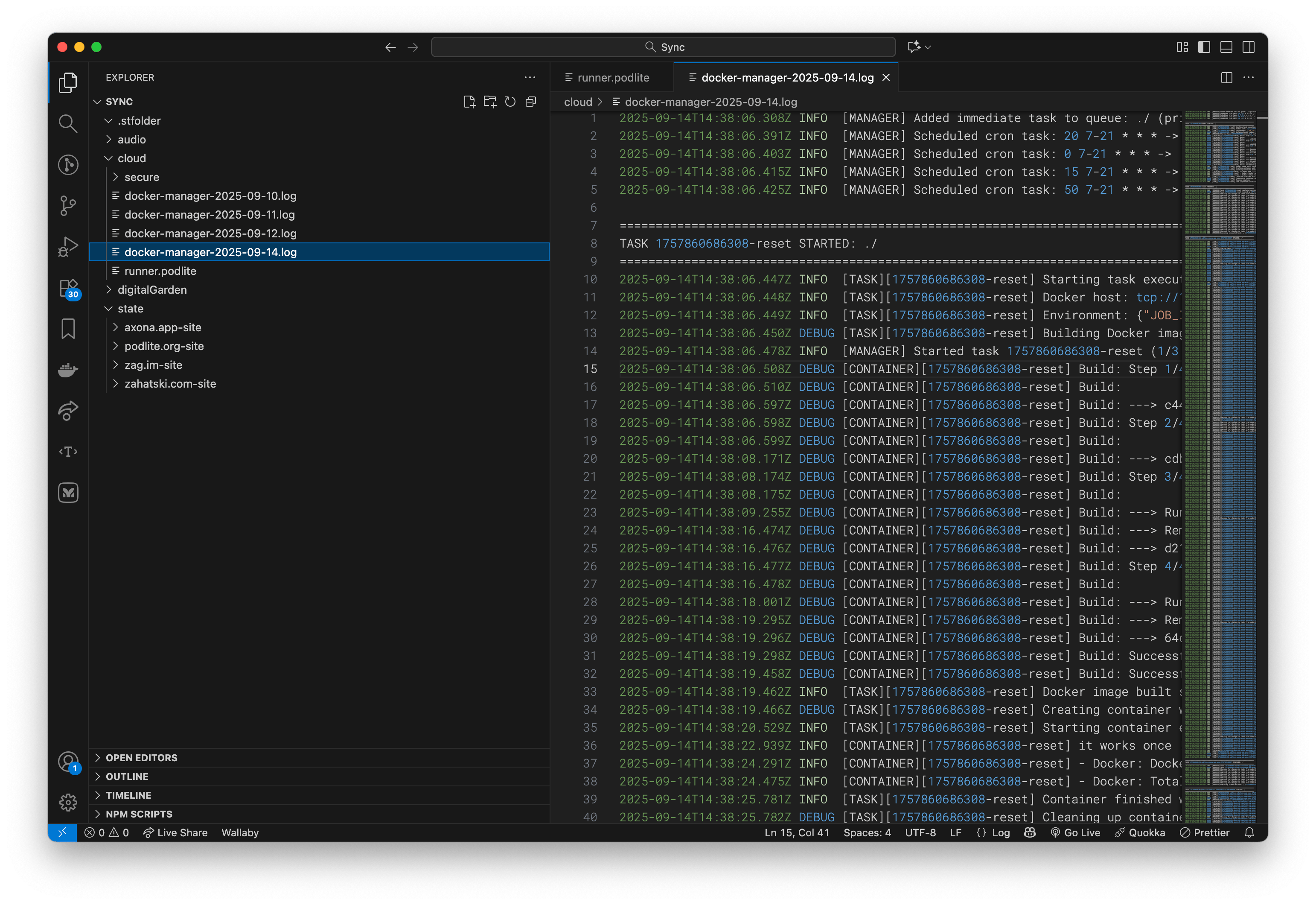Open the Live Share activity bar view
The width and height of the screenshot is (1316, 905).
pos(68,411)
